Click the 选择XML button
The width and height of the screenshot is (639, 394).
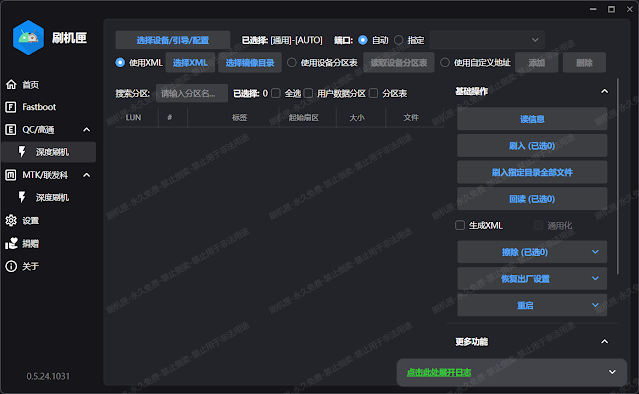190,62
